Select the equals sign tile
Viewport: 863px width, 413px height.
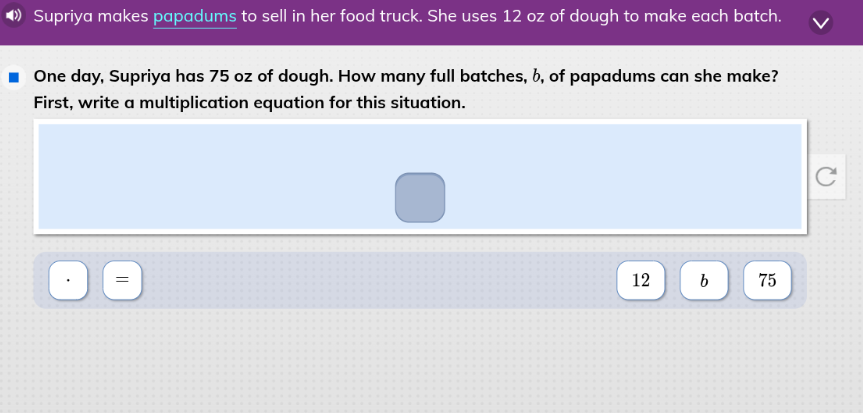[122, 281]
